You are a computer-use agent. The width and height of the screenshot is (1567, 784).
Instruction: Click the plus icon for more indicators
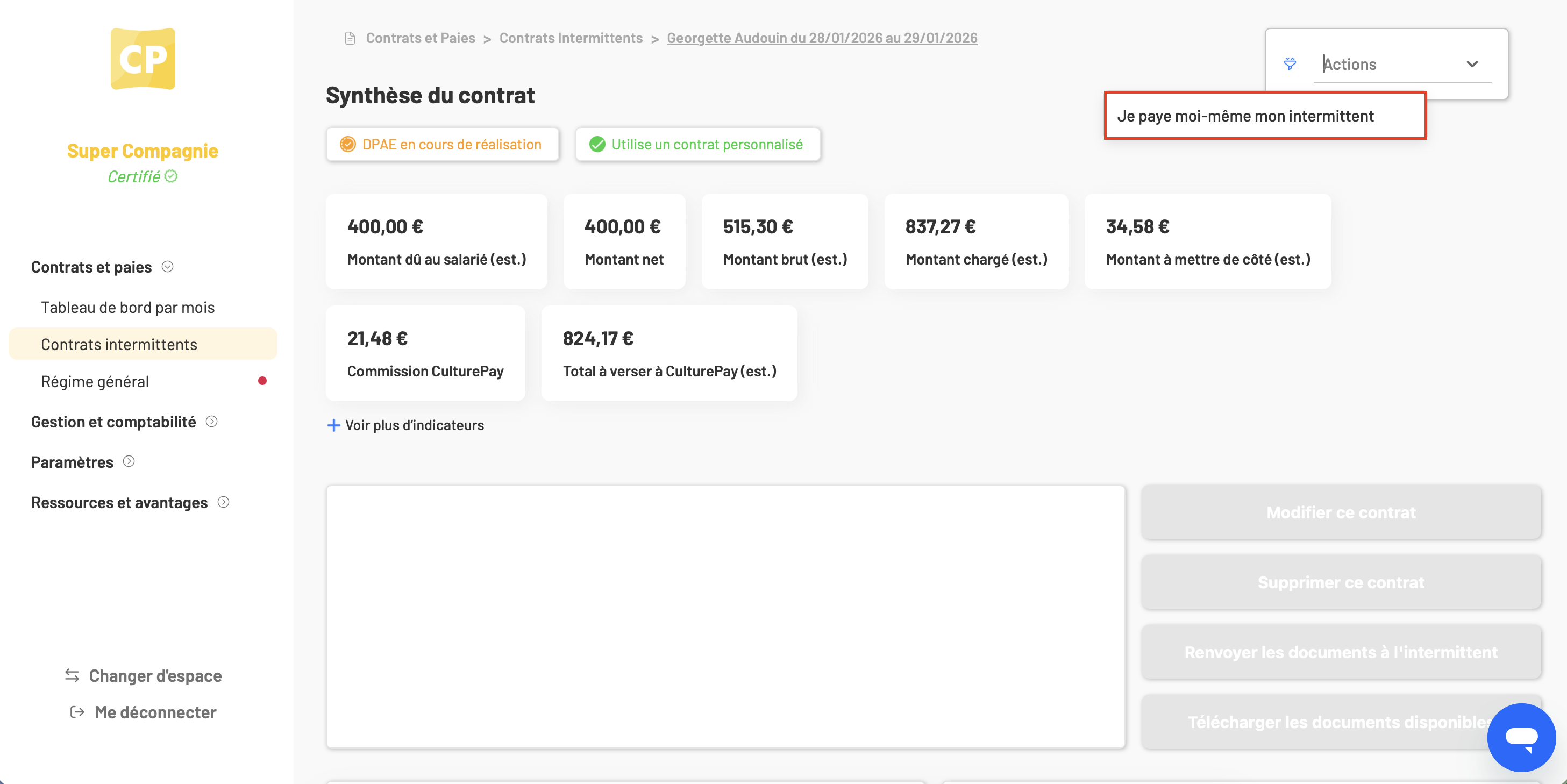[x=333, y=425]
